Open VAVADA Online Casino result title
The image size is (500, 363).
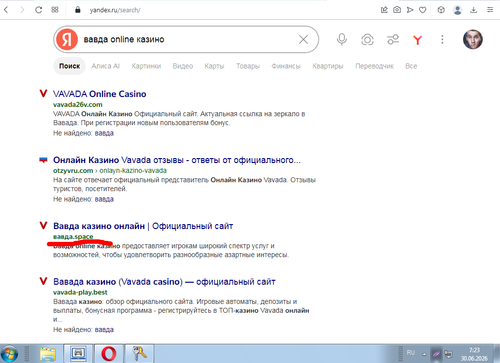100,94
